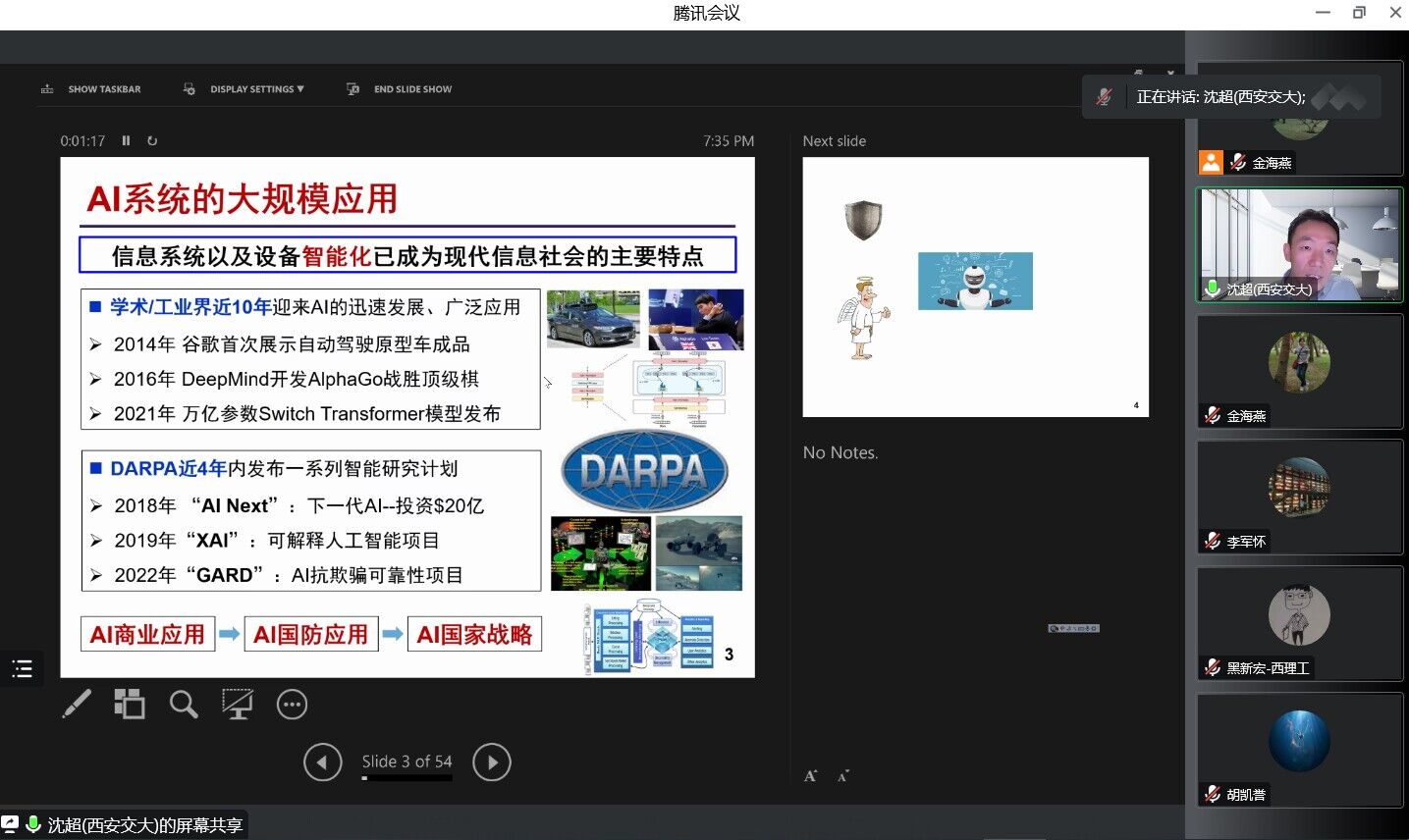1409x840 pixels.
Task: Select the pen and laser pointer tool
Action: point(77,704)
